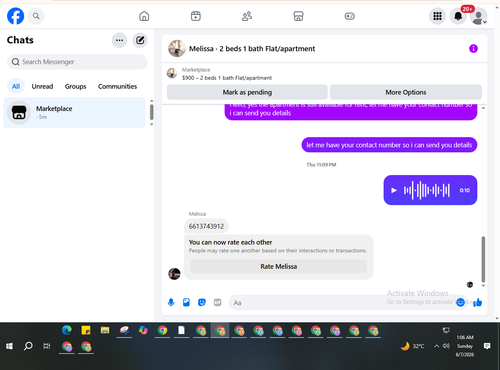Viewport: 500px width, 370px height.
Task: Open the Marketplace icon in top bar
Action: (298, 16)
